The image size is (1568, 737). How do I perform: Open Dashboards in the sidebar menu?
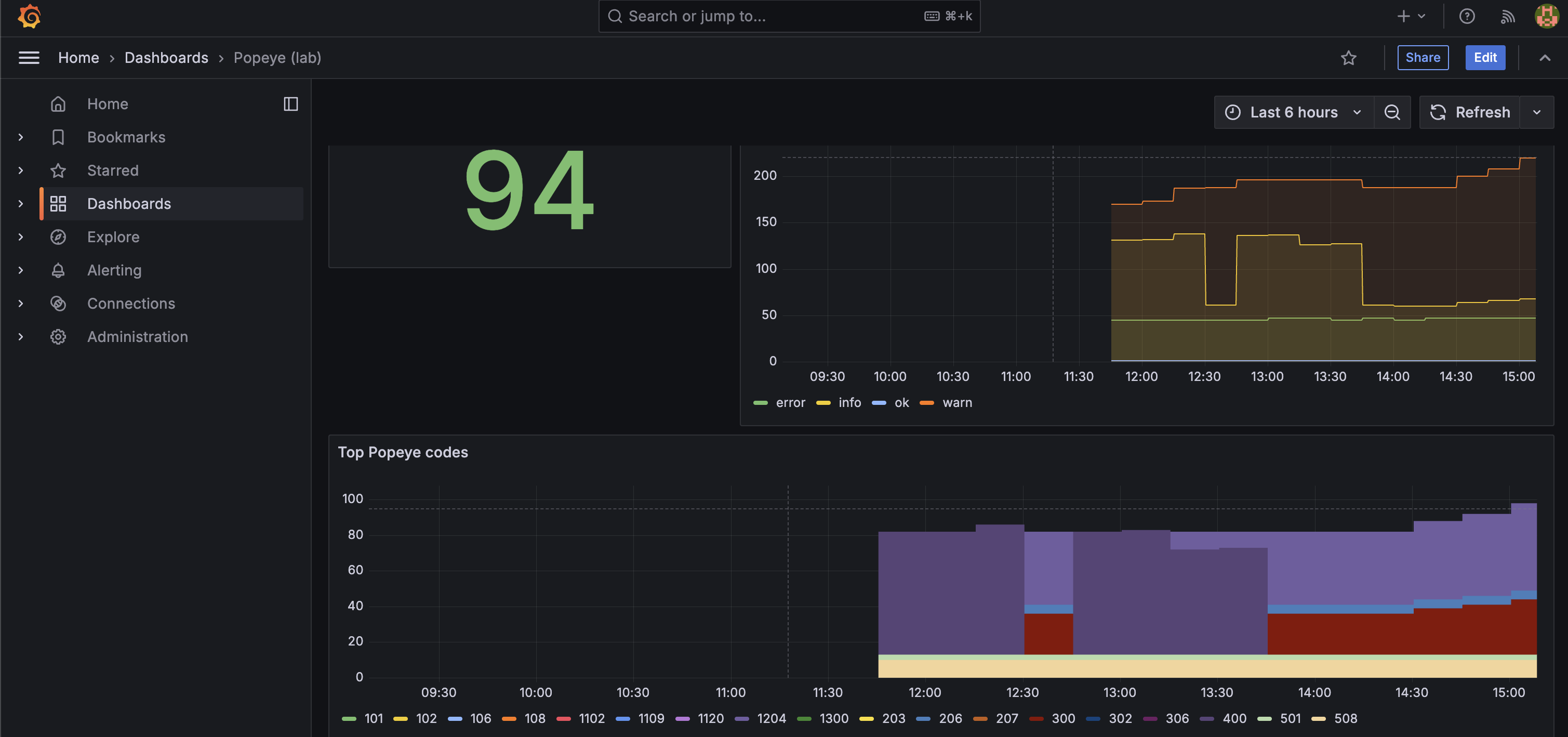[x=129, y=203]
